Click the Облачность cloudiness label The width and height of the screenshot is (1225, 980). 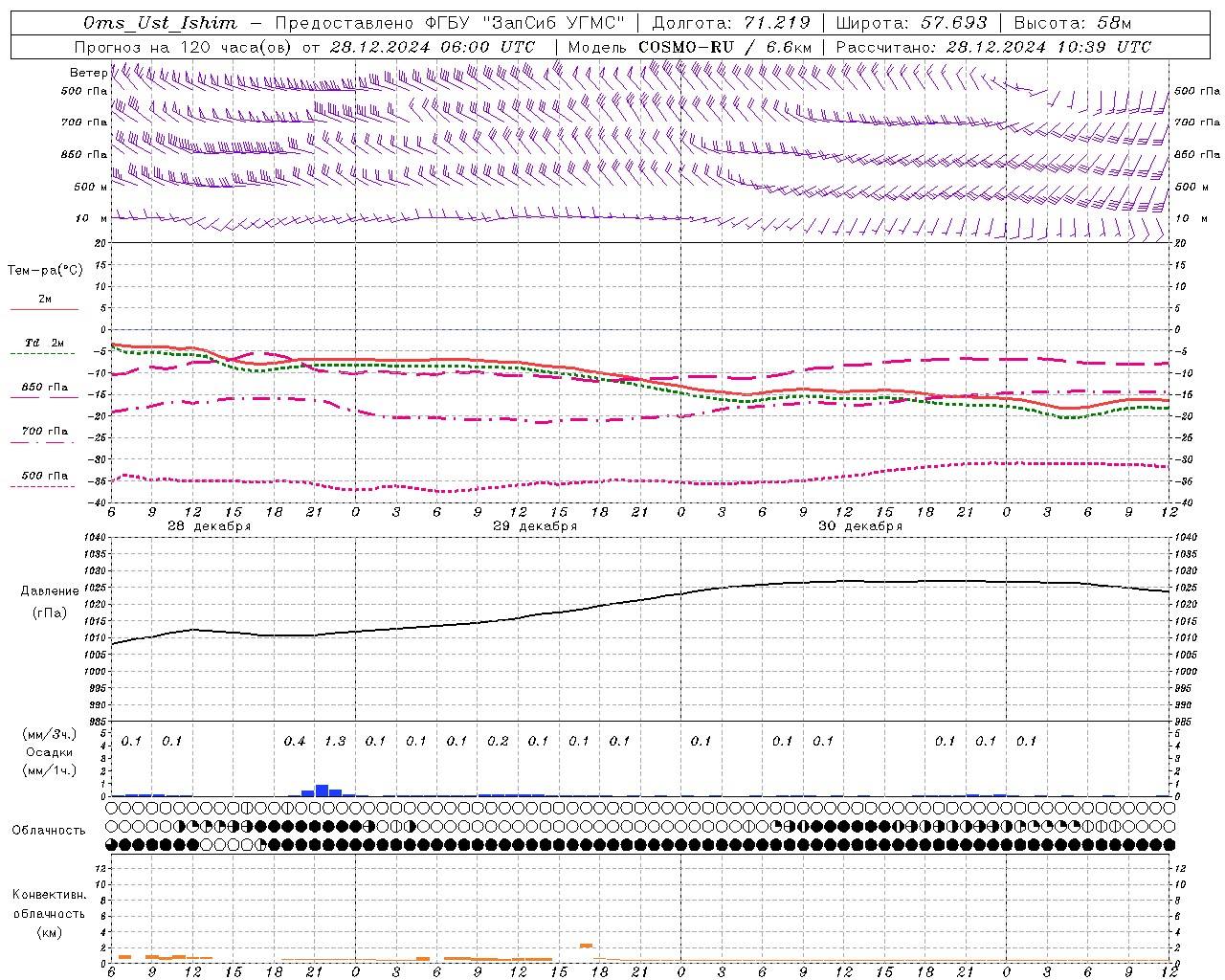click(x=49, y=831)
